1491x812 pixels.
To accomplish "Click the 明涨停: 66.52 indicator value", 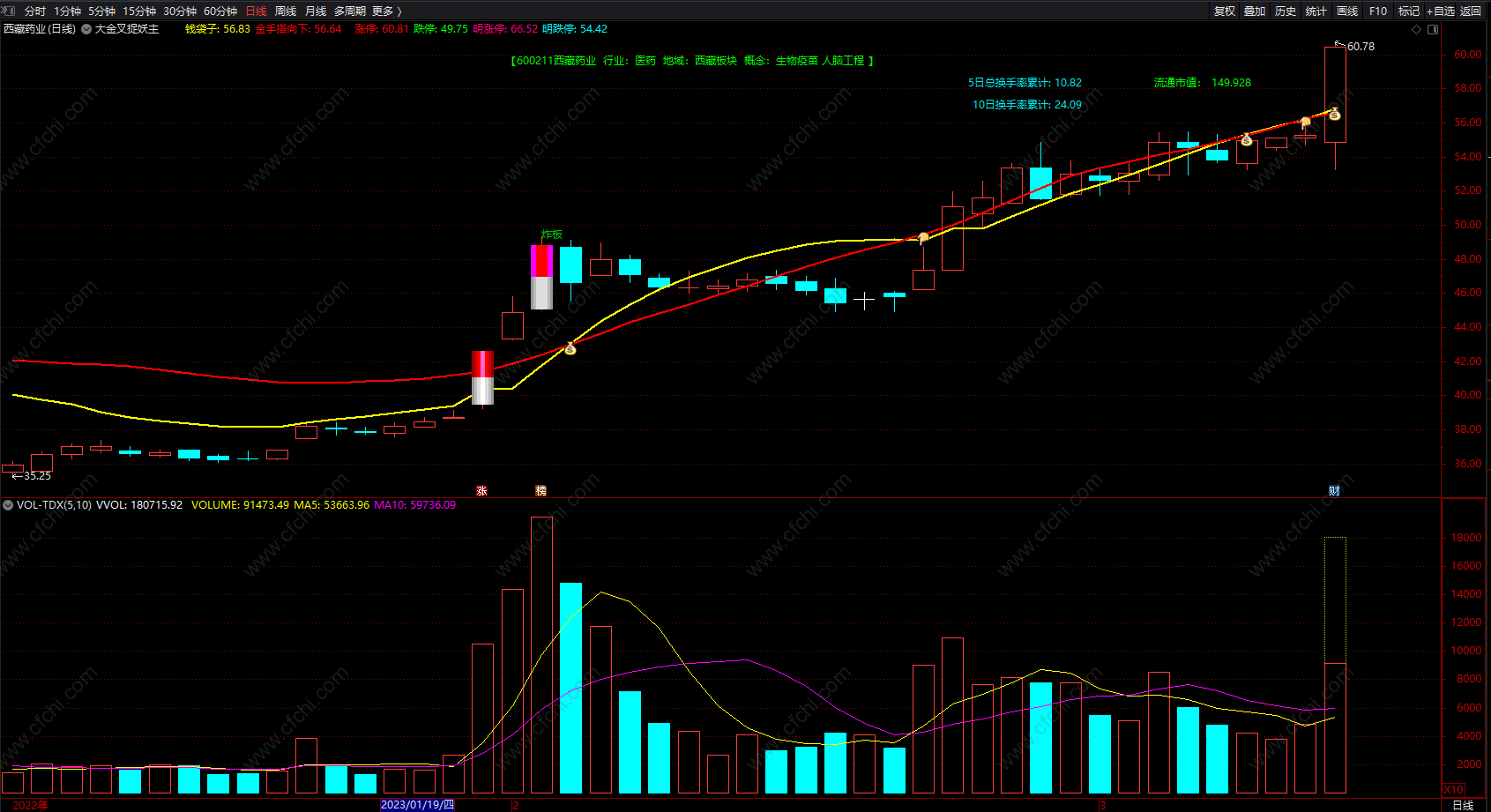I will [x=505, y=29].
